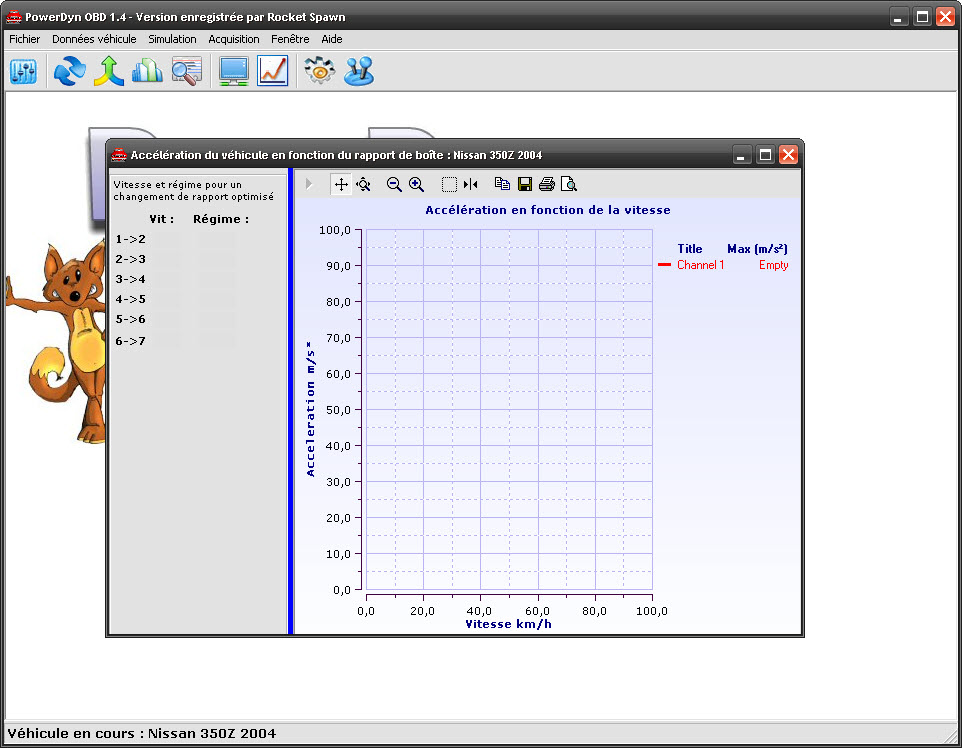Screen dimensions: 962x748
Task: Zoom out on the acceleration chart
Action: click(394, 184)
